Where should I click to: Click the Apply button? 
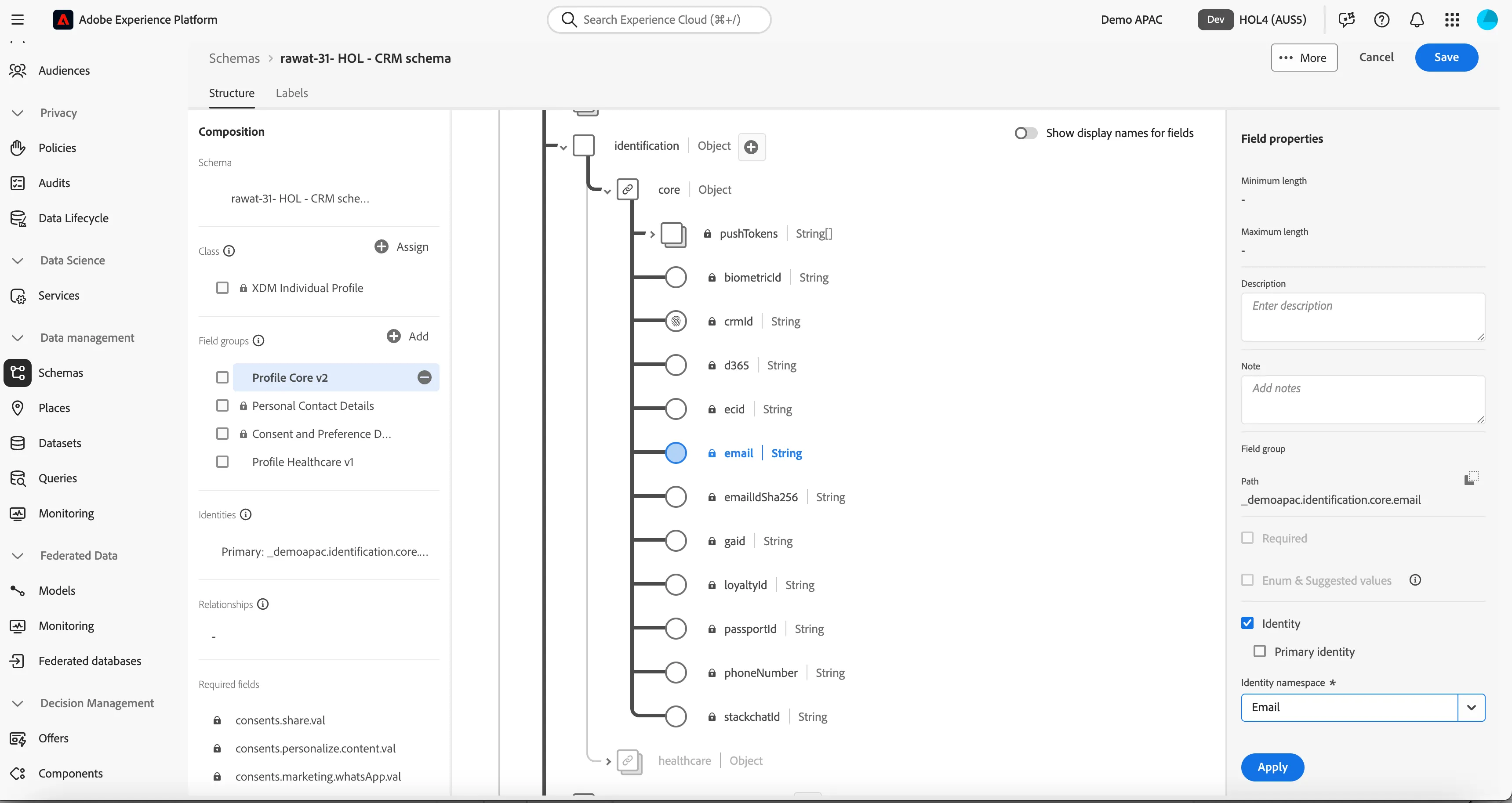click(1272, 767)
